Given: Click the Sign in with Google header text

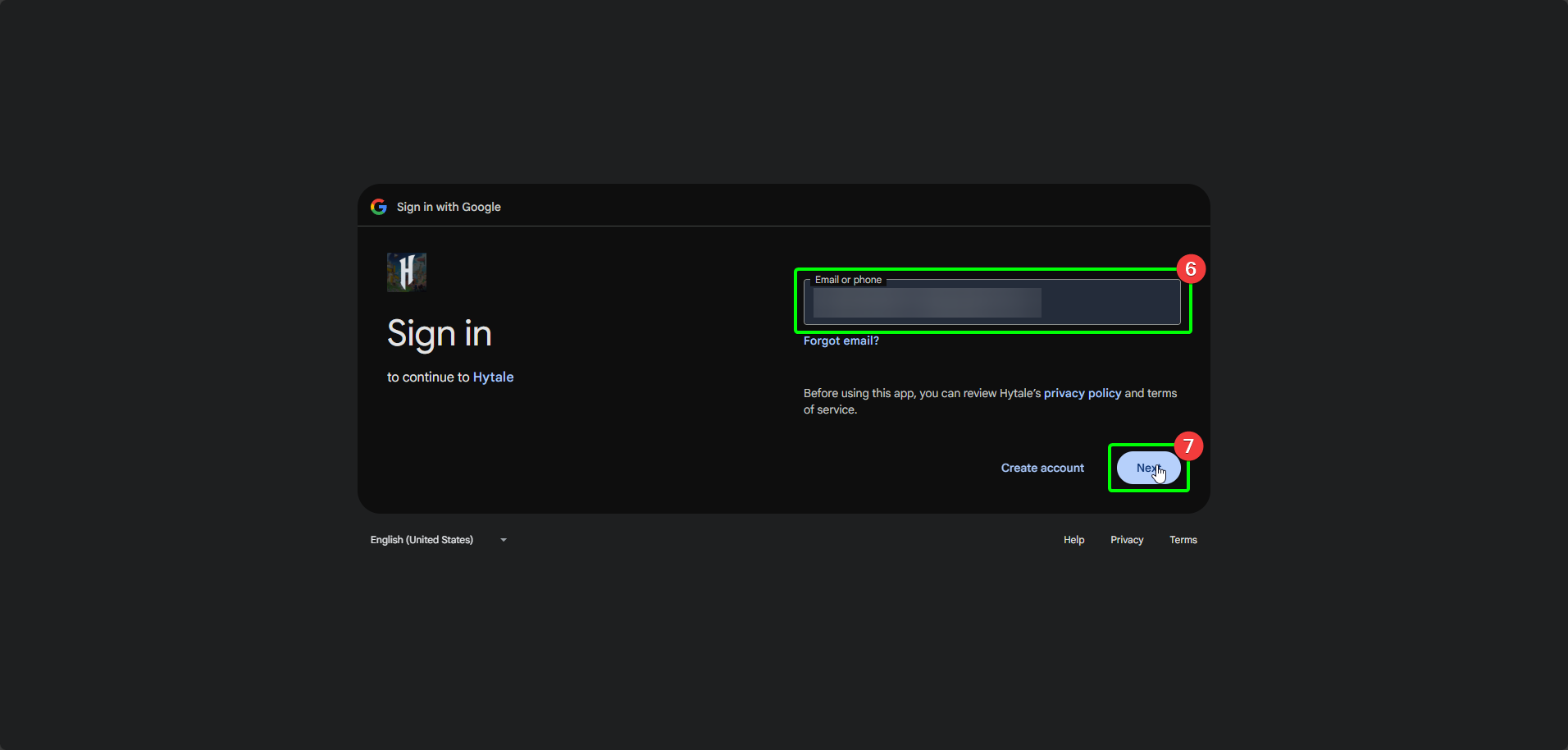Looking at the screenshot, I should (x=449, y=207).
